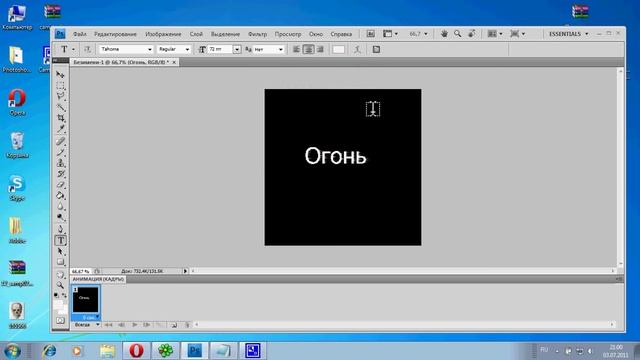Select the Zoom tool in the toolbox
The height and width of the screenshot is (360, 640).
pyautogui.click(x=60, y=285)
